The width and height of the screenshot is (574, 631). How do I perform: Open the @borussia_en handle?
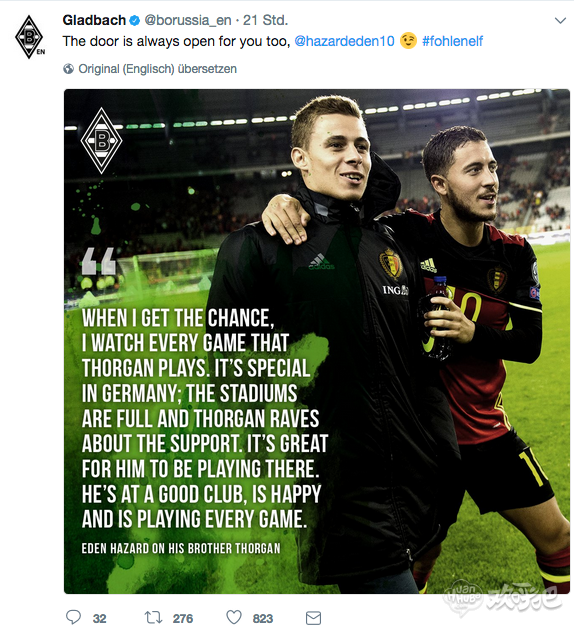click(188, 21)
